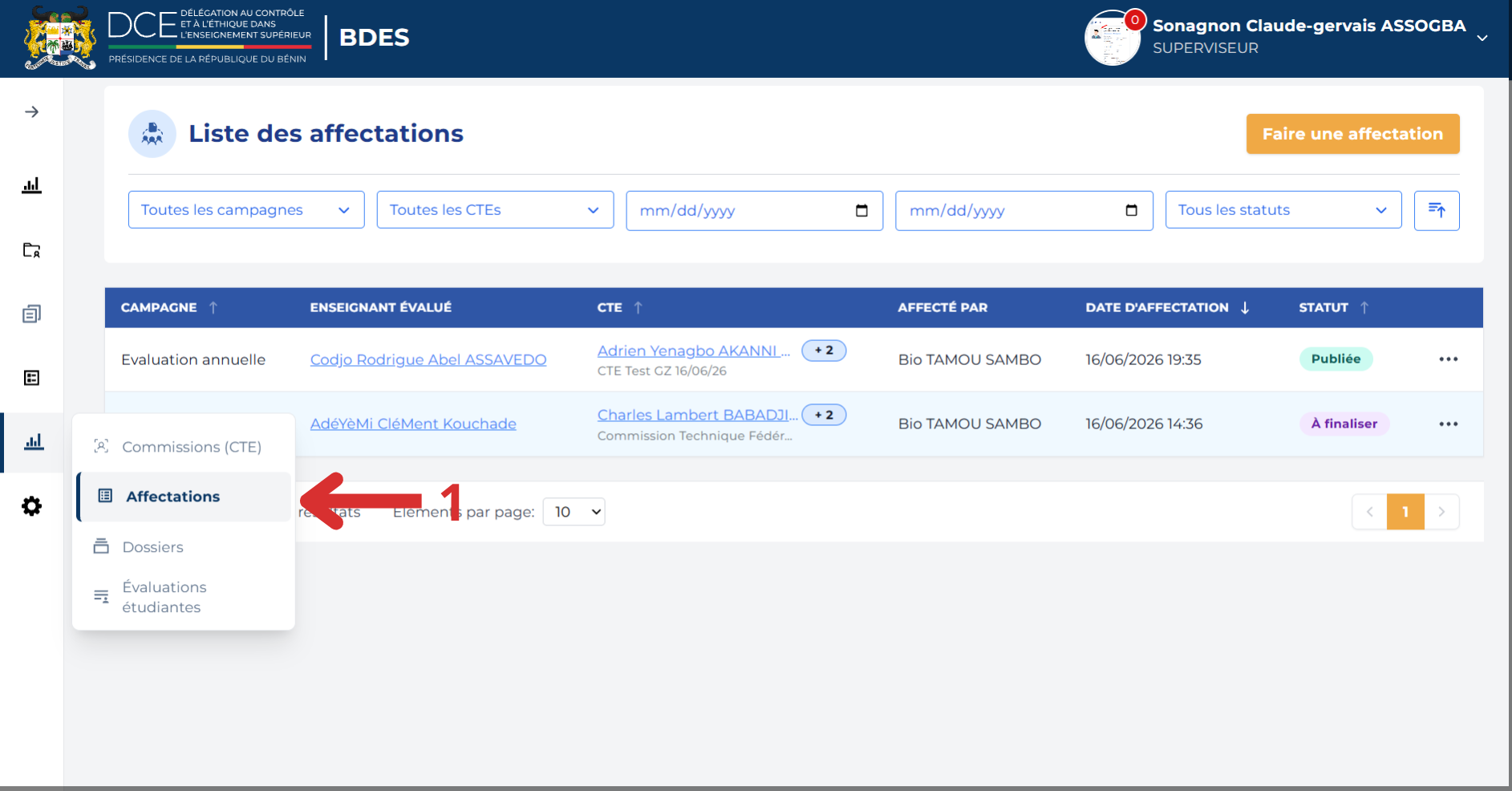Screen dimensions: 1512x791
Task: Open Codjo Rodrigue Abel ASSAVEDO link
Action: click(428, 359)
